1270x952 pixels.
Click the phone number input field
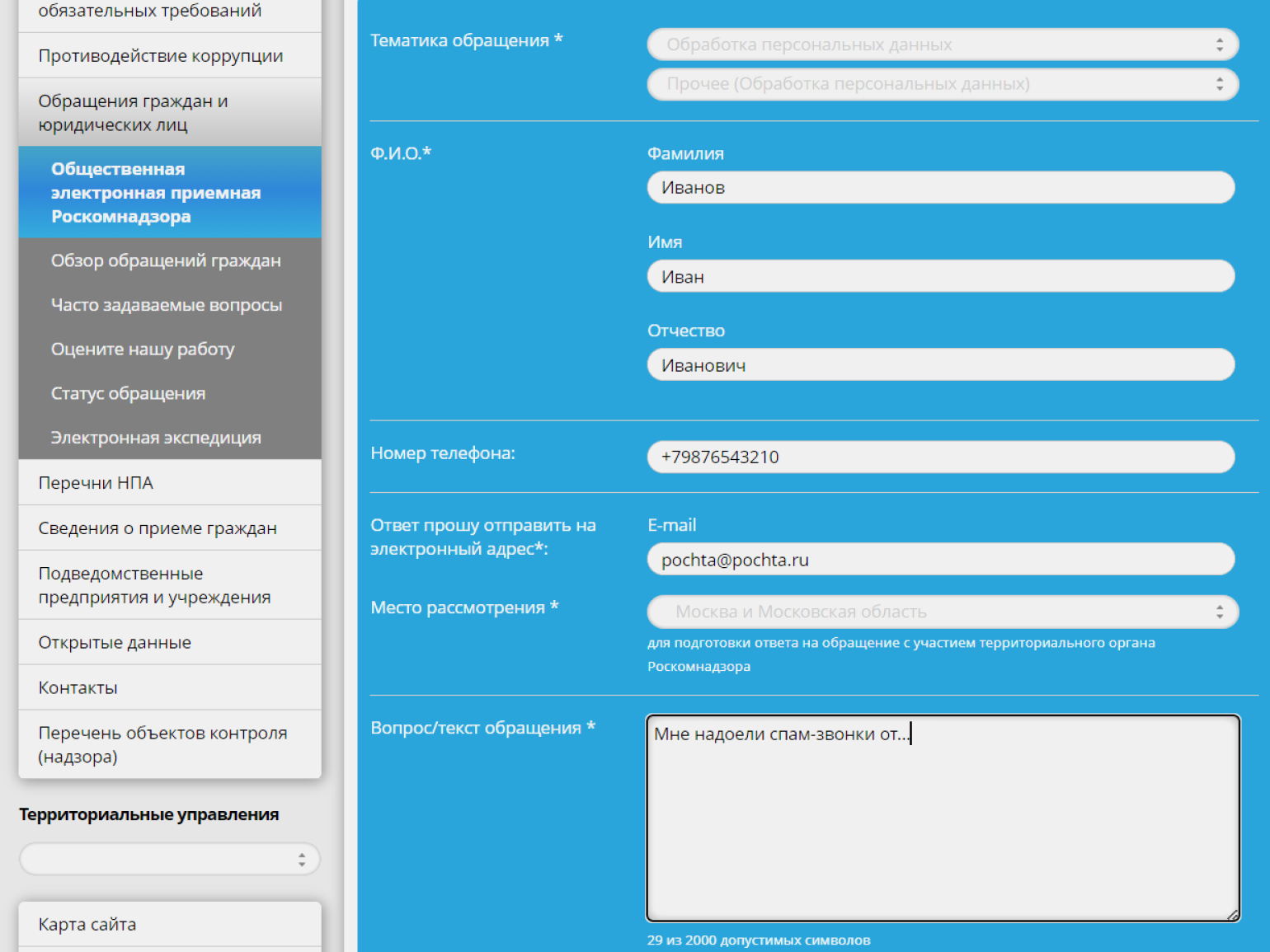click(940, 457)
